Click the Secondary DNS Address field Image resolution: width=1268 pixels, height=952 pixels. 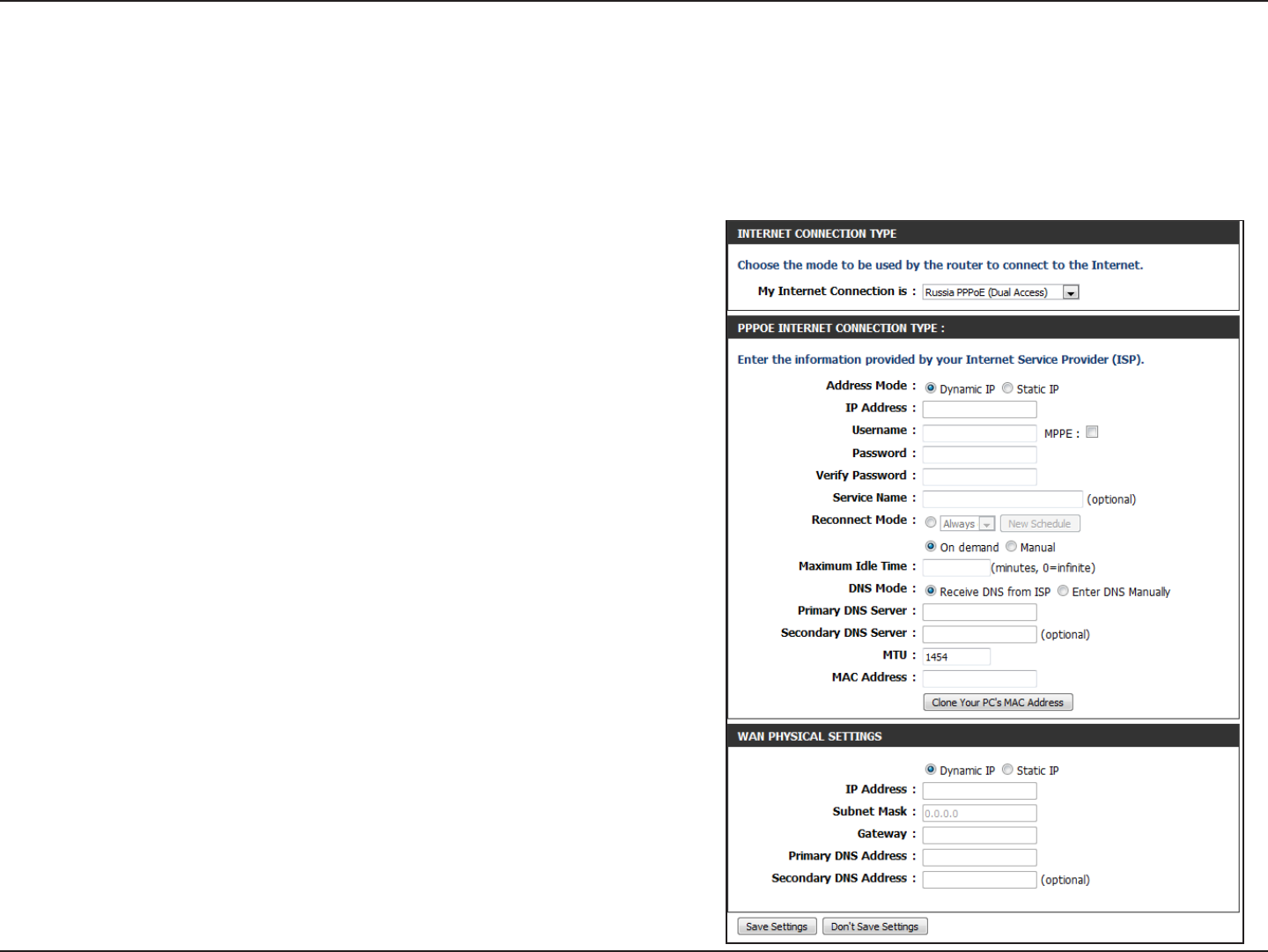coord(979,880)
